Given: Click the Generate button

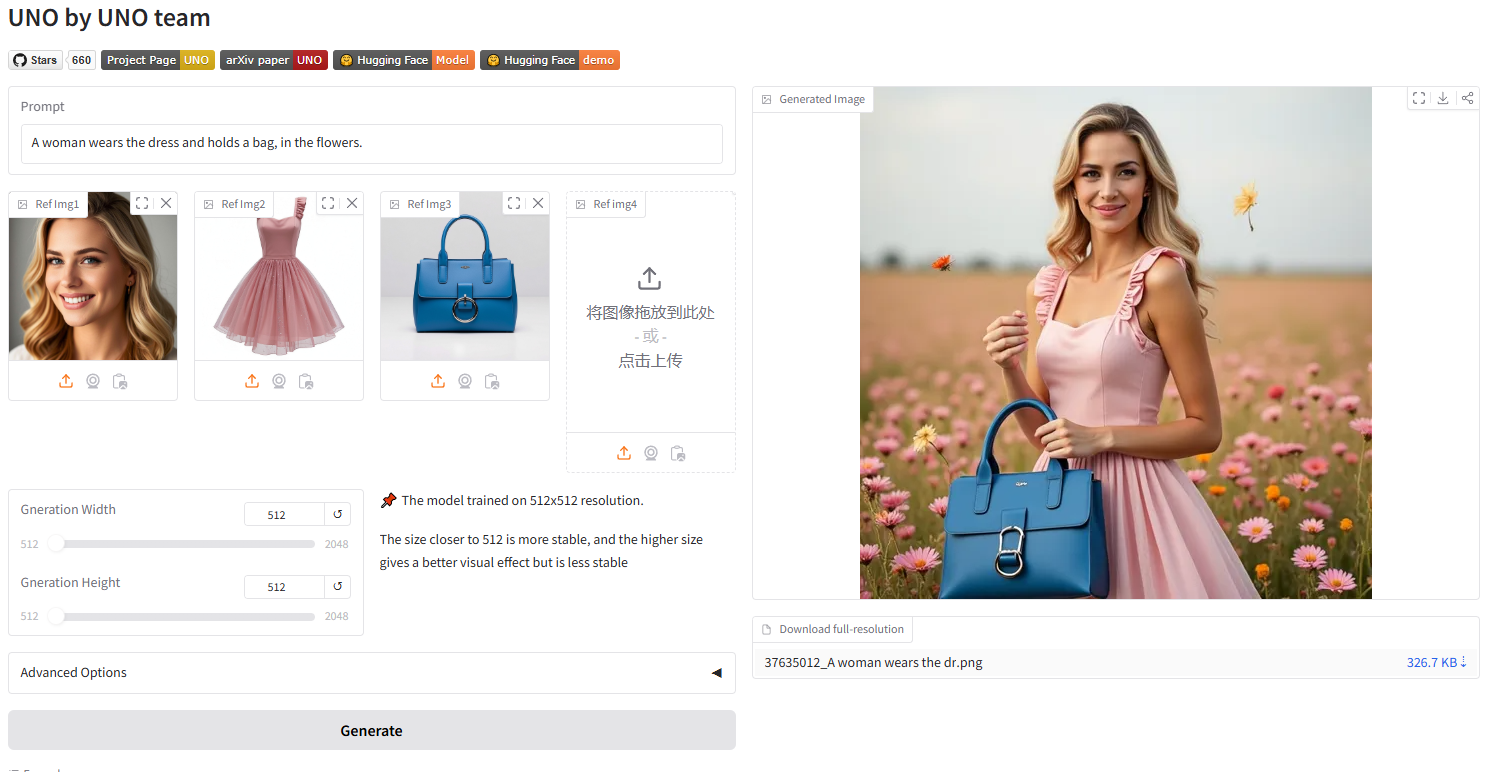Looking at the screenshot, I should pyautogui.click(x=372, y=731).
